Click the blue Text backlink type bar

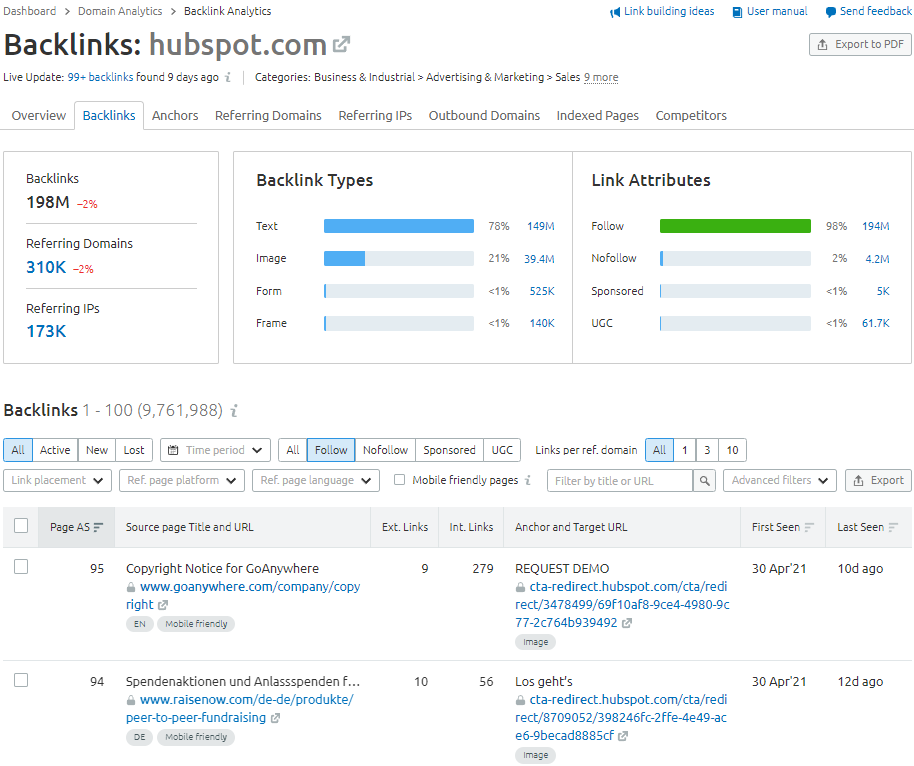(x=399, y=226)
